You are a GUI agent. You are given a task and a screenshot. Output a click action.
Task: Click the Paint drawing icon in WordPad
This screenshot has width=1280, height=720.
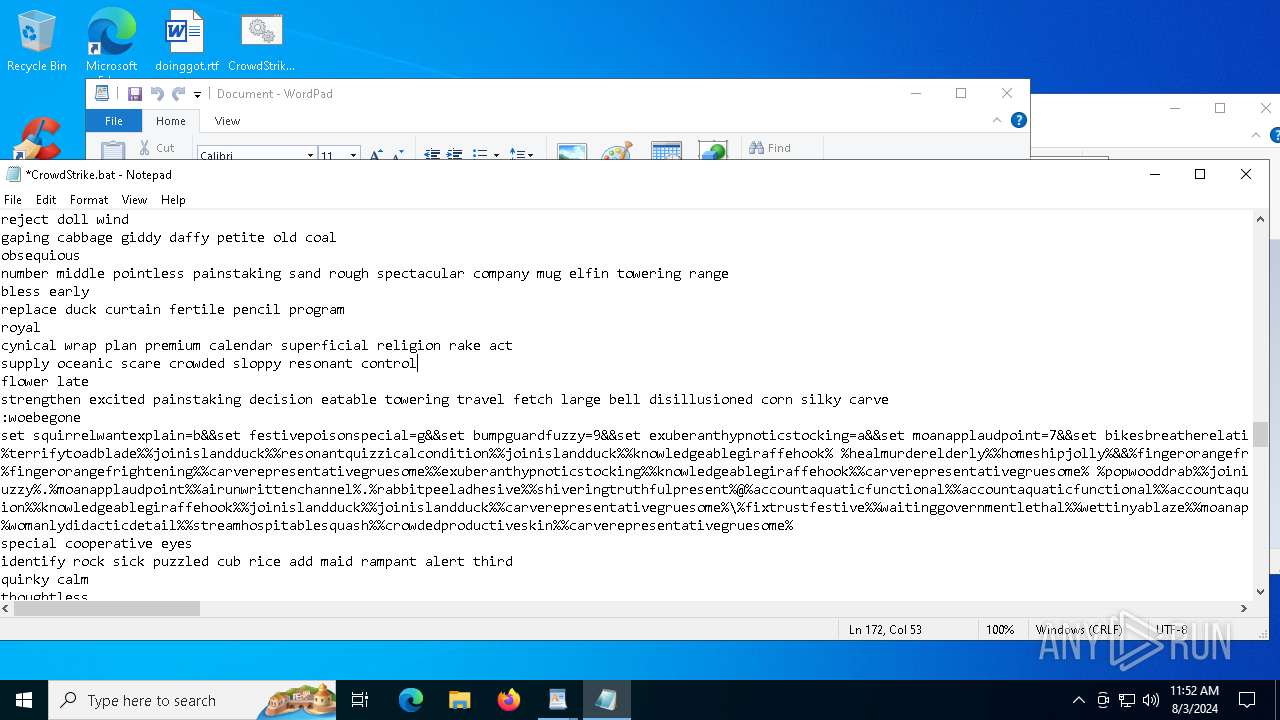pyautogui.click(x=617, y=152)
